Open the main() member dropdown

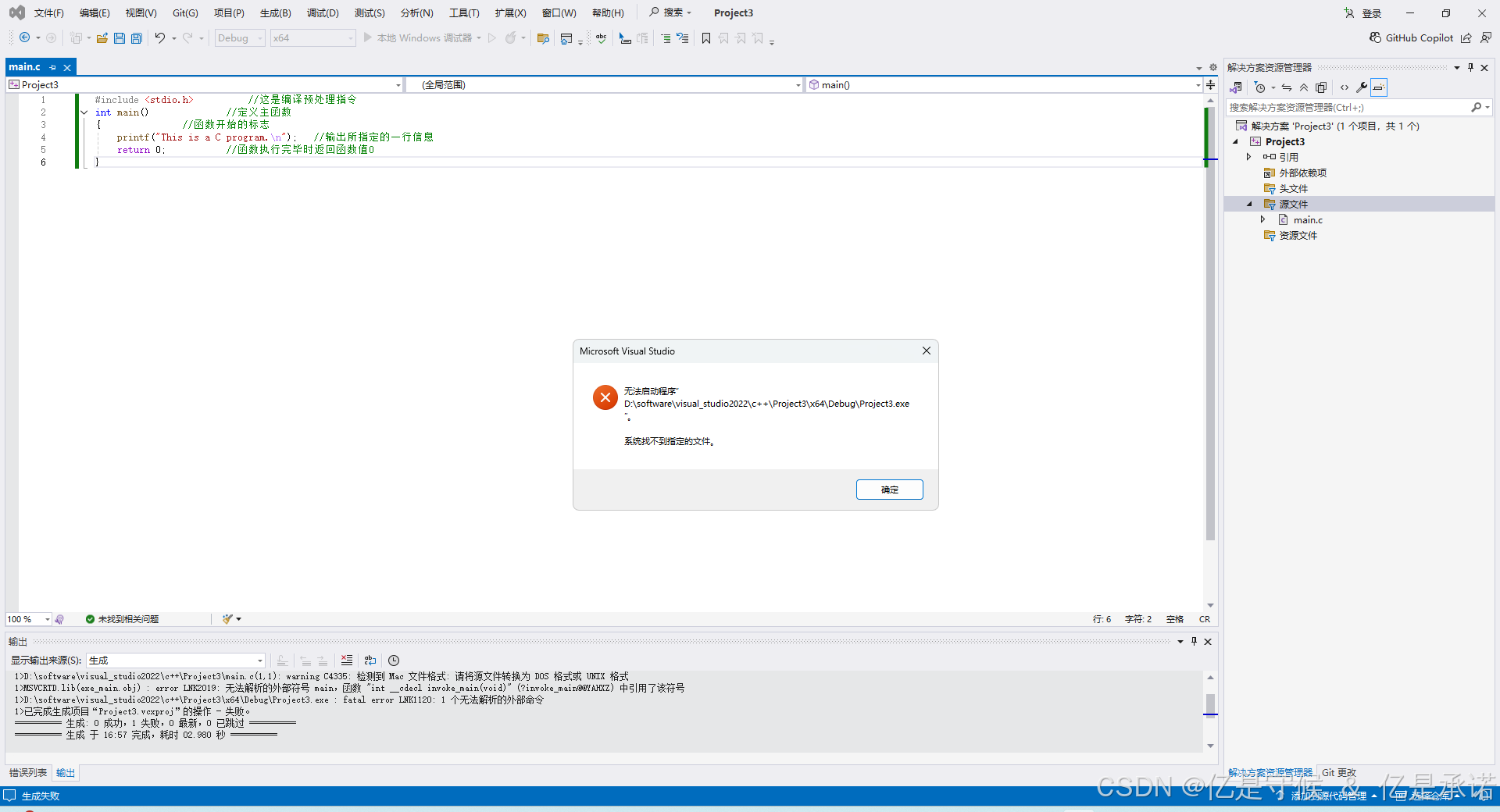pos(1004,84)
